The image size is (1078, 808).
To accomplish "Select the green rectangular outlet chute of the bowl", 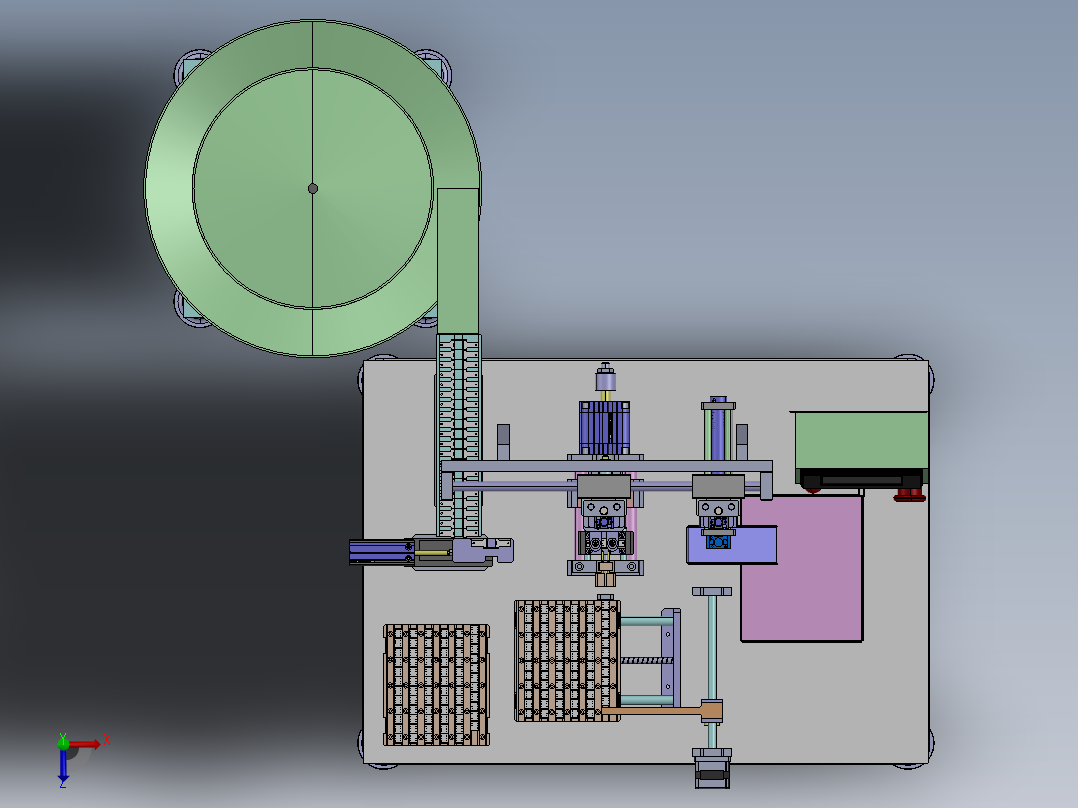I will coord(458,261).
